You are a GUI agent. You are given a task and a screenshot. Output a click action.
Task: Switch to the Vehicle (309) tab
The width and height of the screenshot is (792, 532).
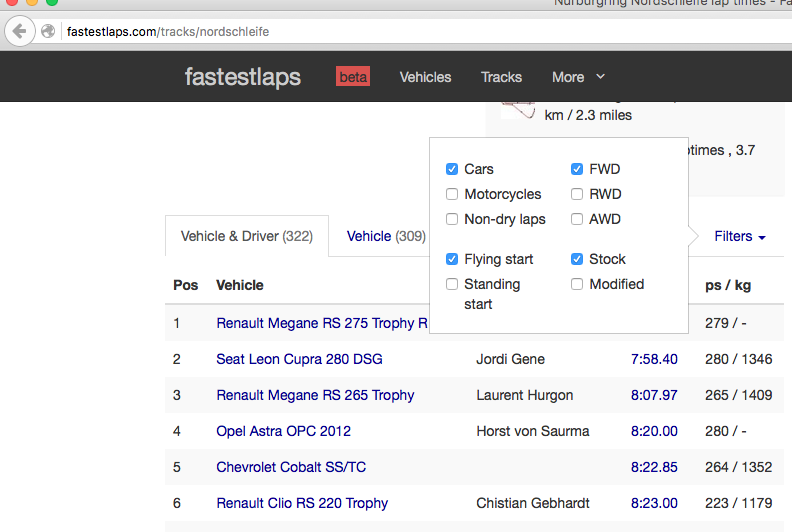[386, 236]
